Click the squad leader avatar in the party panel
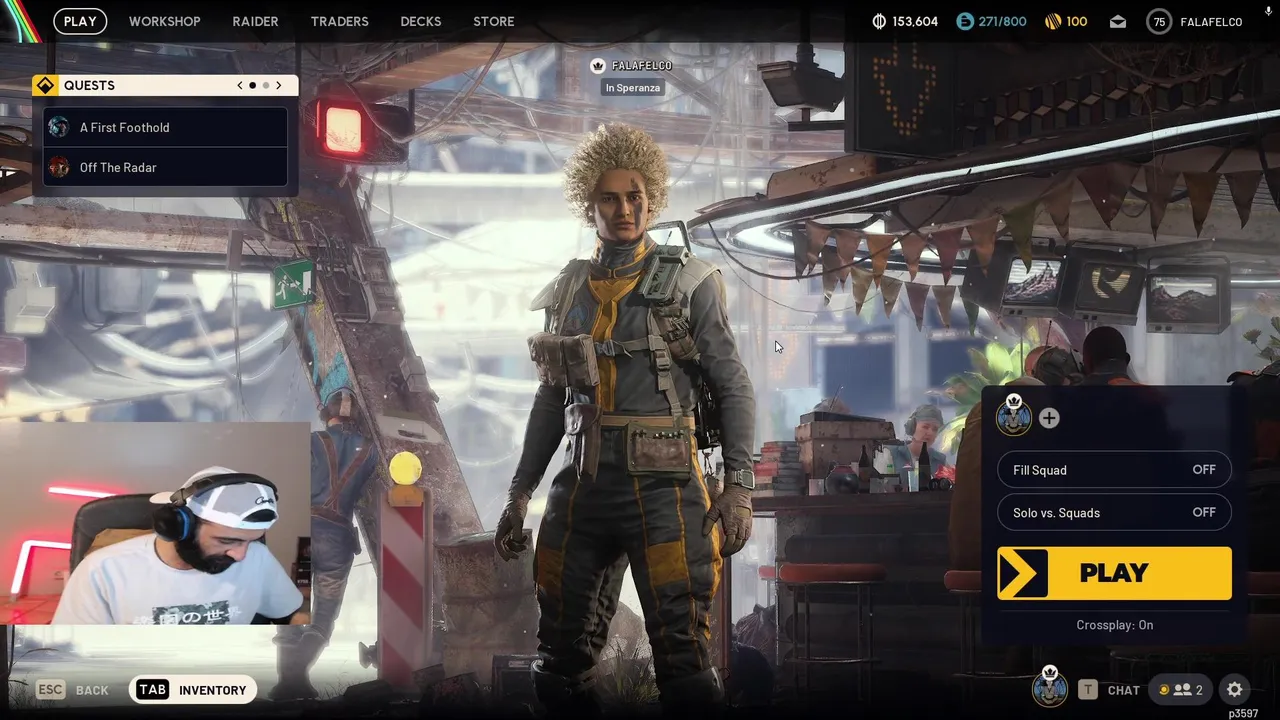The height and width of the screenshot is (720, 1280). click(1014, 416)
